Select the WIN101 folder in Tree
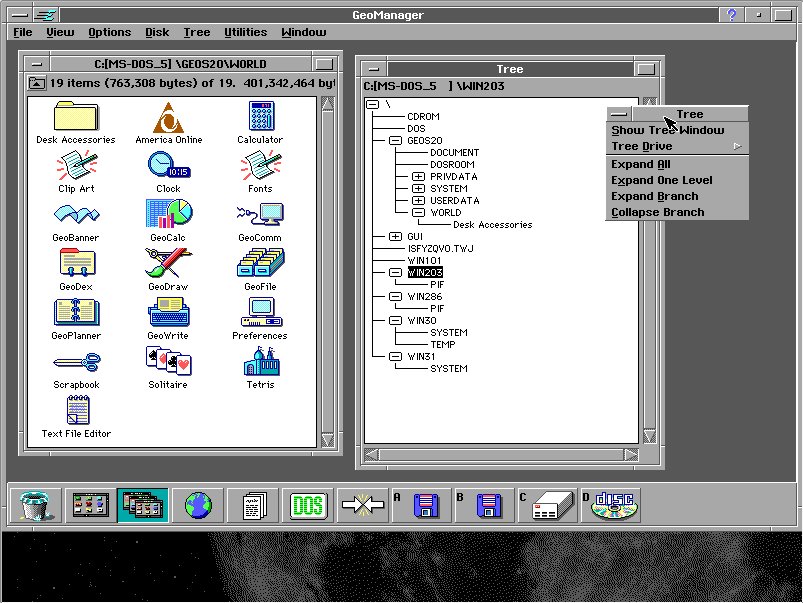The height and width of the screenshot is (603, 803). tap(424, 261)
